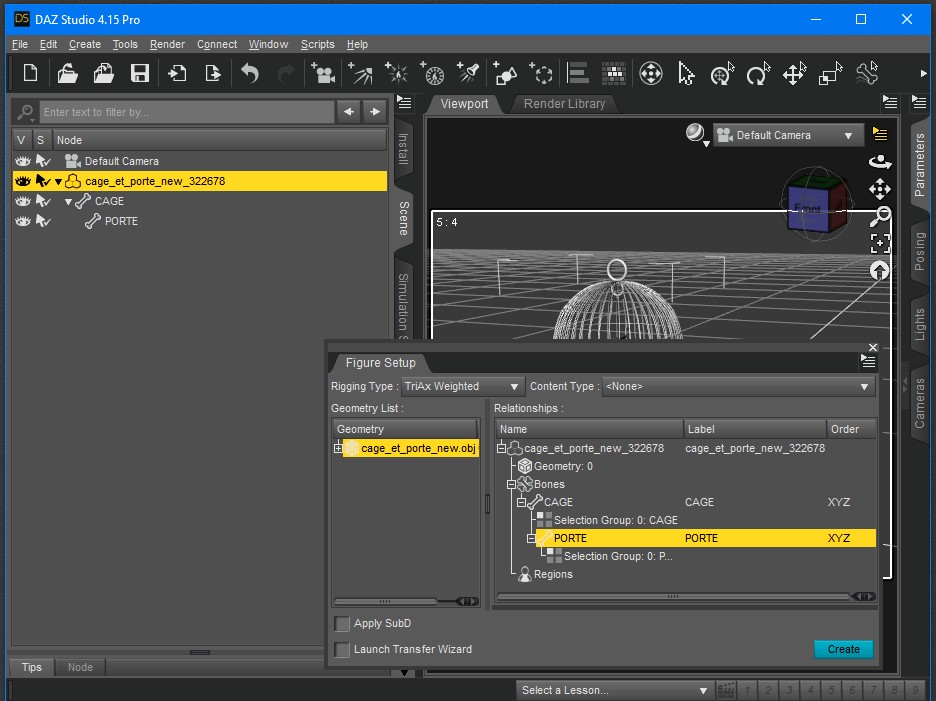The image size is (936, 701).
Task: Create a new null node icon
Action: (541, 73)
